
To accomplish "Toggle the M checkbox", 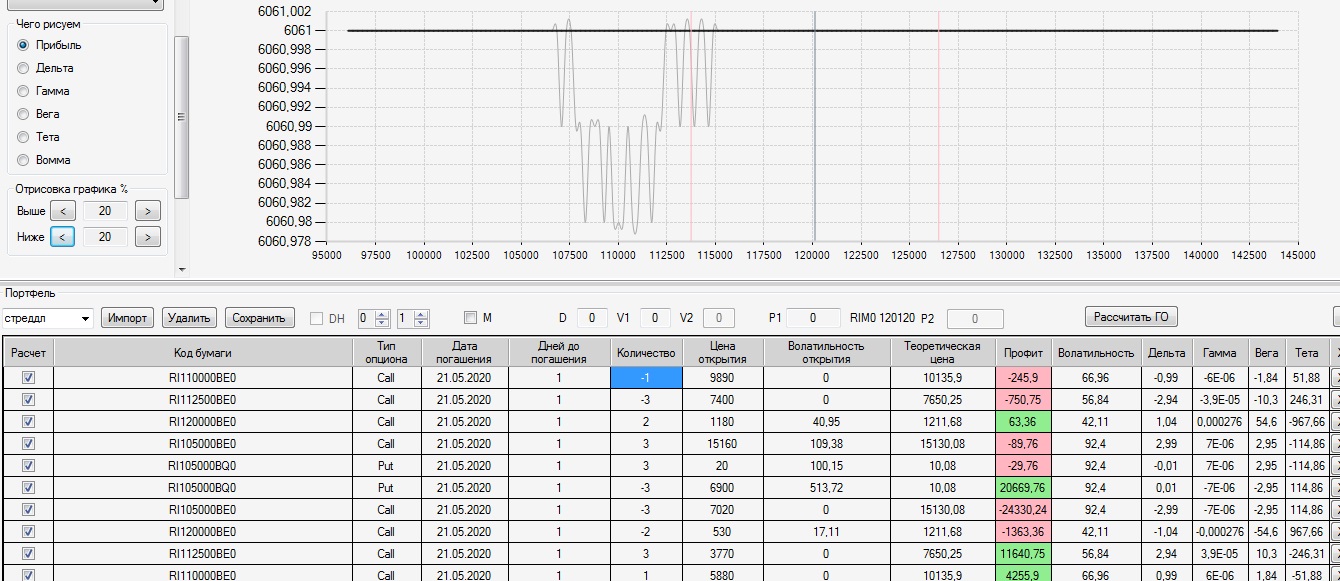I will coord(470,318).
